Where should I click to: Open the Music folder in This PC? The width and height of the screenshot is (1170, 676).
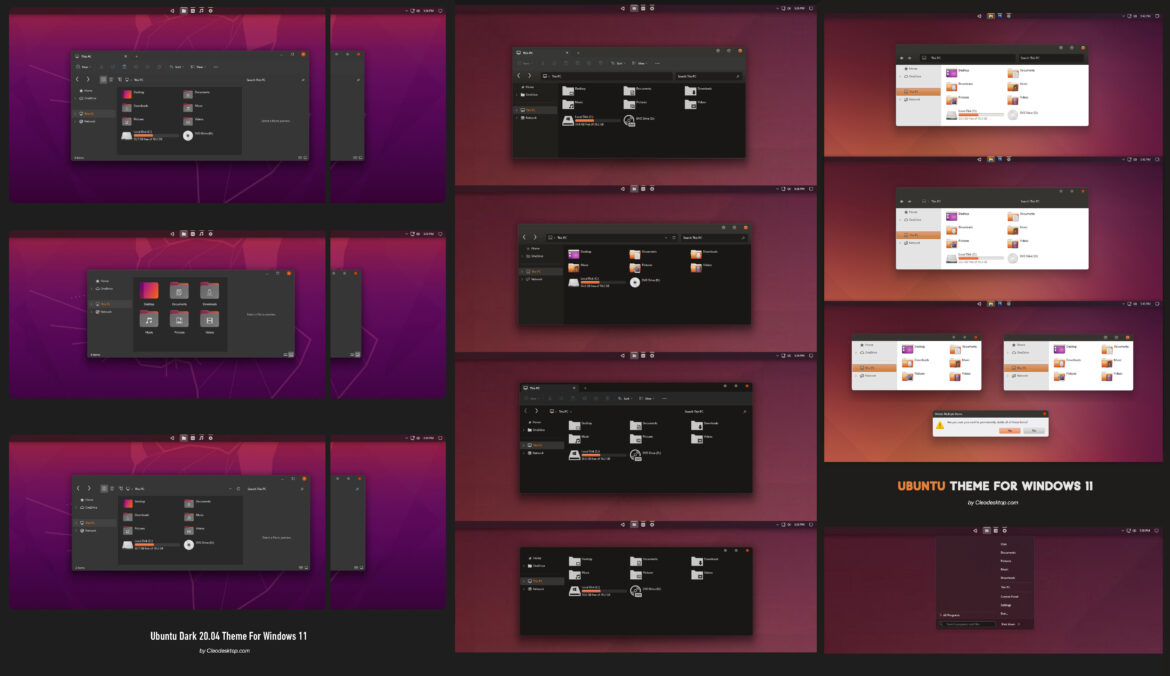(x=575, y=268)
